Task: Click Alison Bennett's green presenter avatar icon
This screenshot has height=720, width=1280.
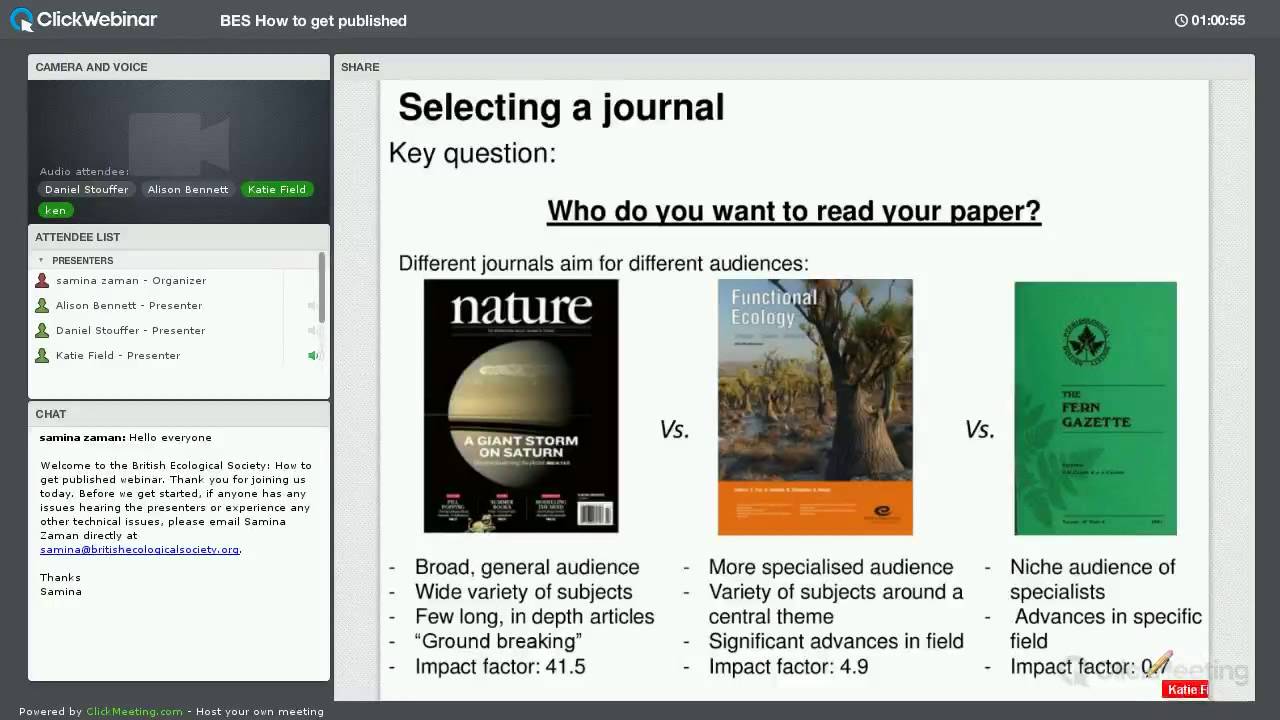Action: [x=42, y=306]
